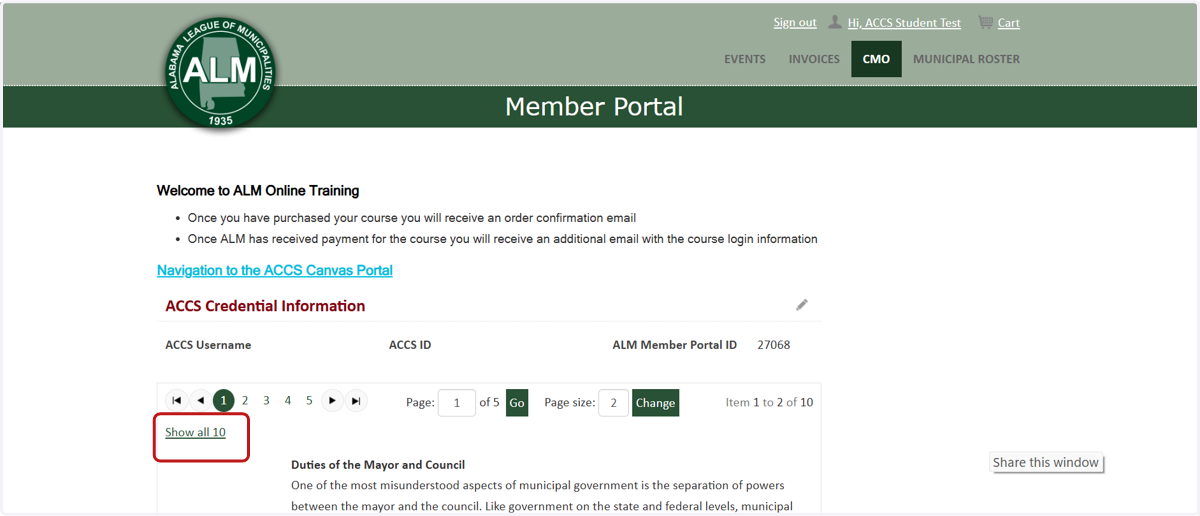Open the Events menu
The height and width of the screenshot is (516, 1200).
[745, 59]
